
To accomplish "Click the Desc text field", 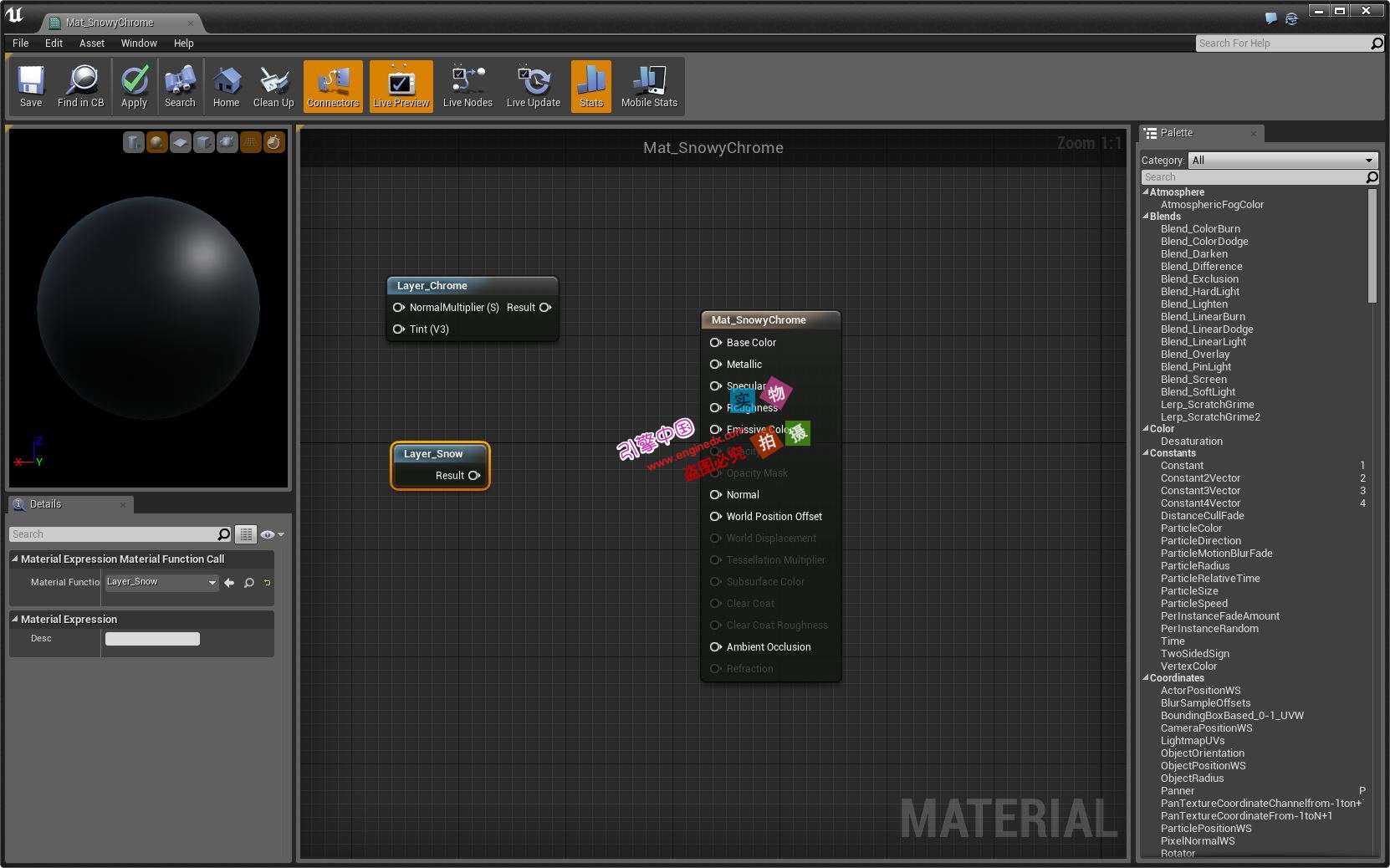I will (x=152, y=639).
